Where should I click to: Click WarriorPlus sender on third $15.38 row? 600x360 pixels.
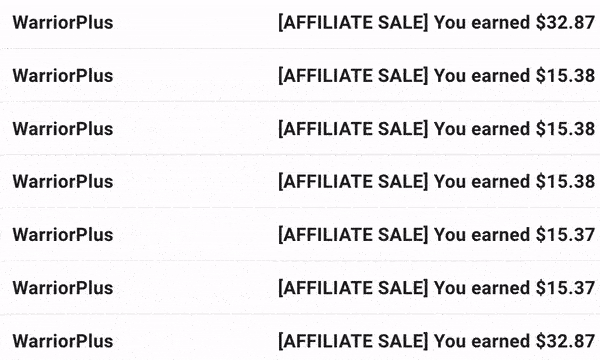[63, 181]
